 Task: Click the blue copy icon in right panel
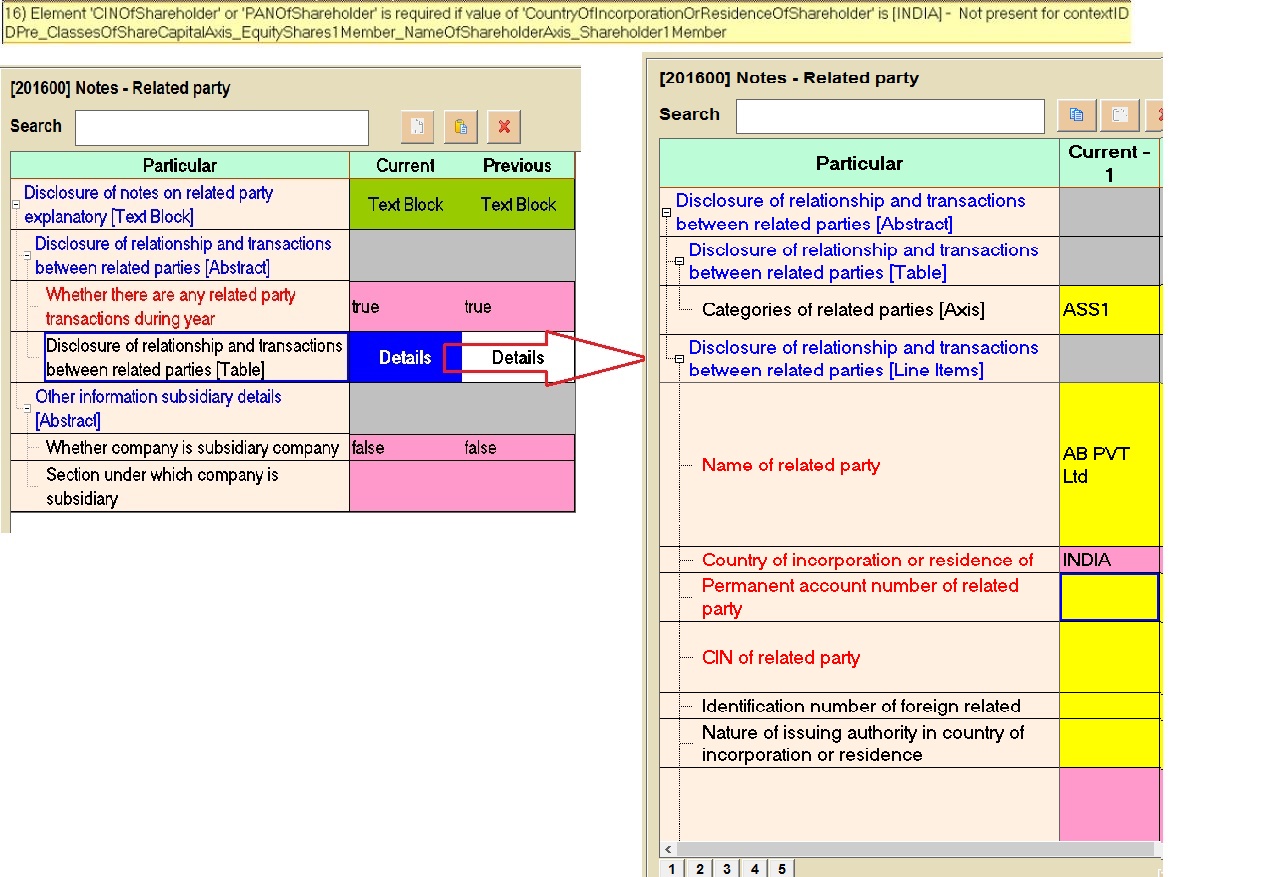coord(1077,115)
